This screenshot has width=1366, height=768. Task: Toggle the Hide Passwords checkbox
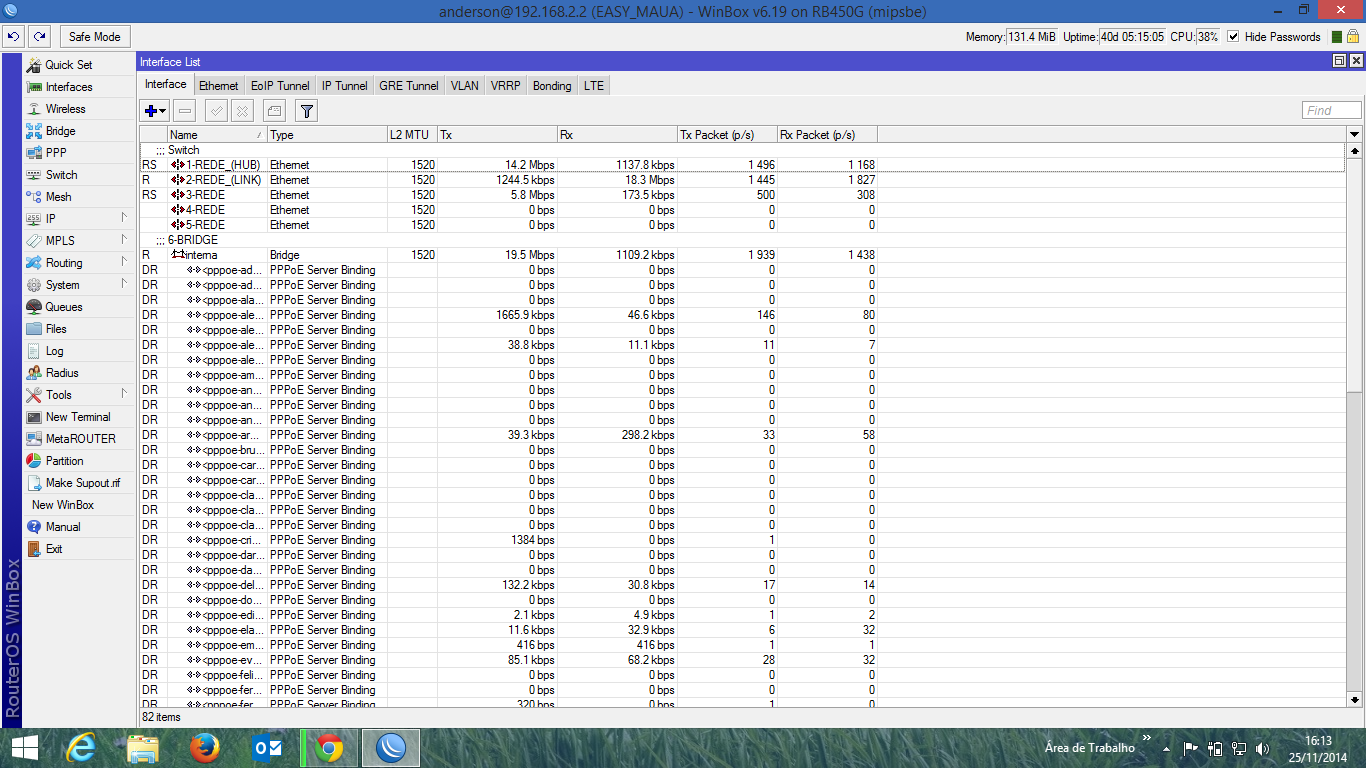pyautogui.click(x=1233, y=37)
